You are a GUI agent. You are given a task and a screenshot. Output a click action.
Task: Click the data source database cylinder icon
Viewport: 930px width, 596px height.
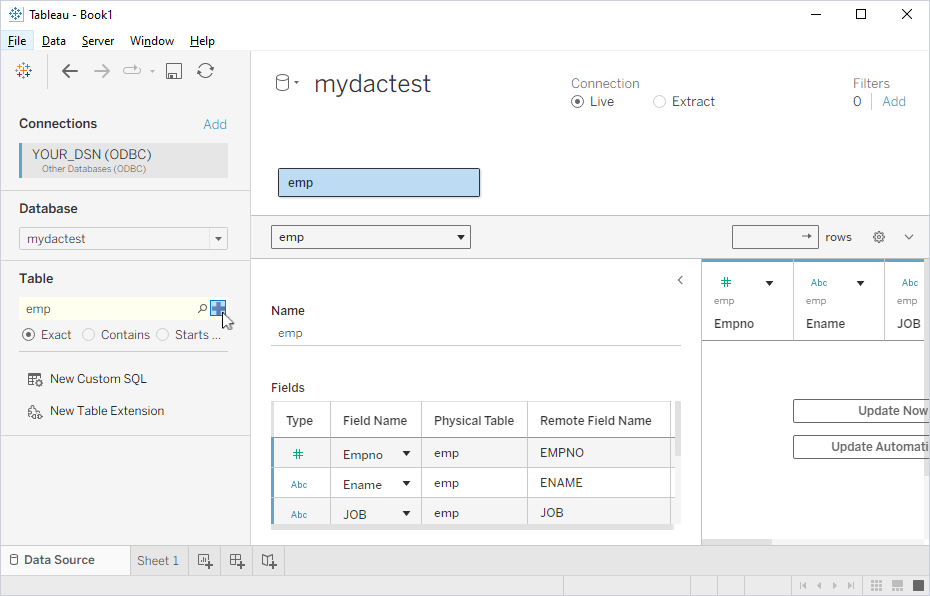[283, 83]
